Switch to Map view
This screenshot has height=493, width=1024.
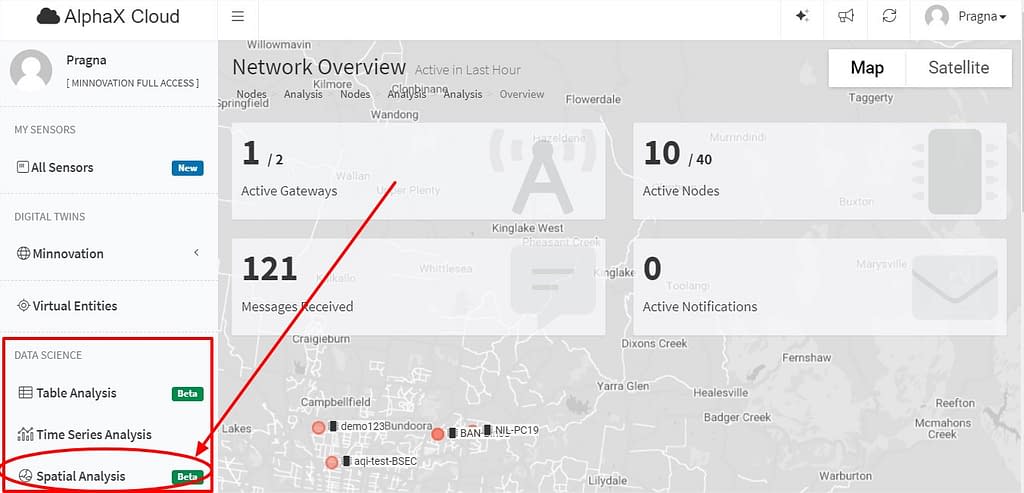pos(867,68)
